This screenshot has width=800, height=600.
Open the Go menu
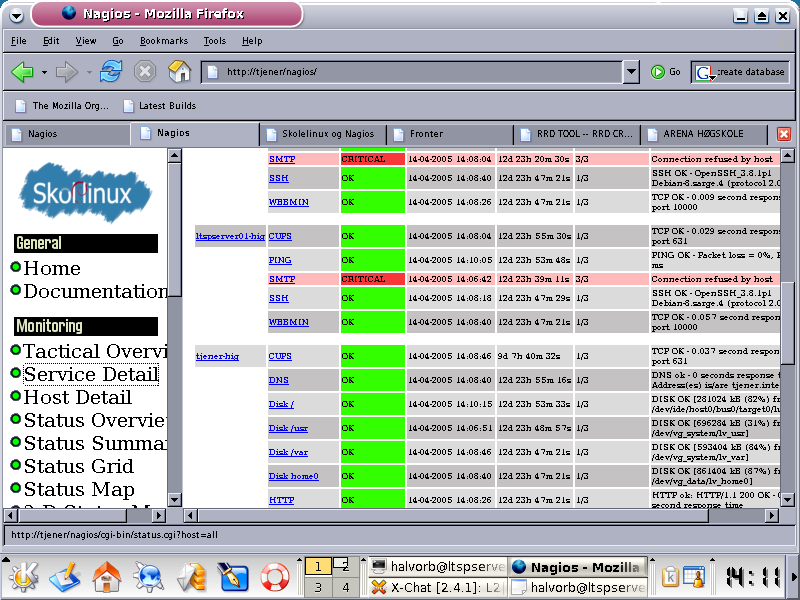pos(118,41)
